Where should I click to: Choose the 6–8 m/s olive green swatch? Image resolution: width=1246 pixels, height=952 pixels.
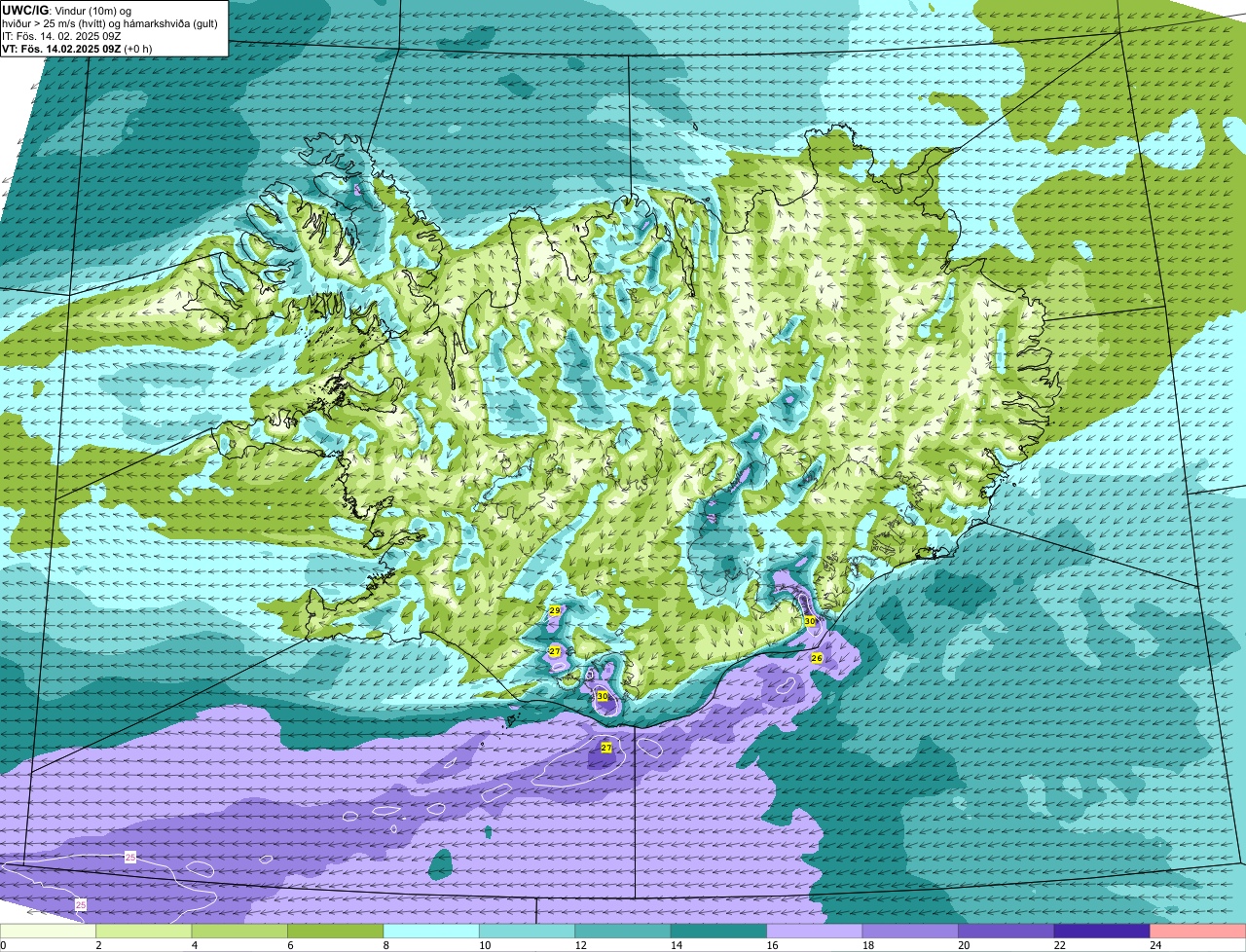[x=336, y=931]
